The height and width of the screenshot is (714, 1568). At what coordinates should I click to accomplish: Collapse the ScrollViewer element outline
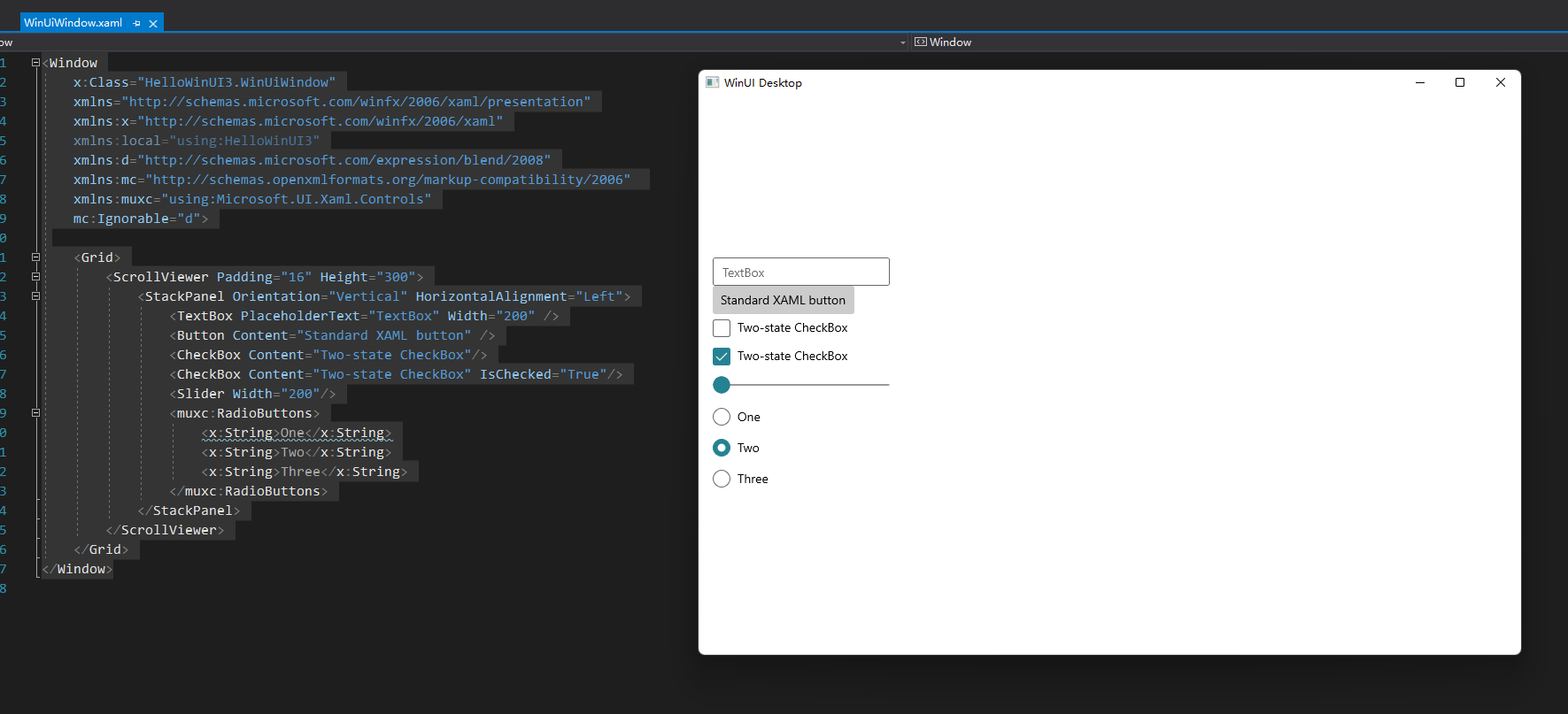[35, 277]
